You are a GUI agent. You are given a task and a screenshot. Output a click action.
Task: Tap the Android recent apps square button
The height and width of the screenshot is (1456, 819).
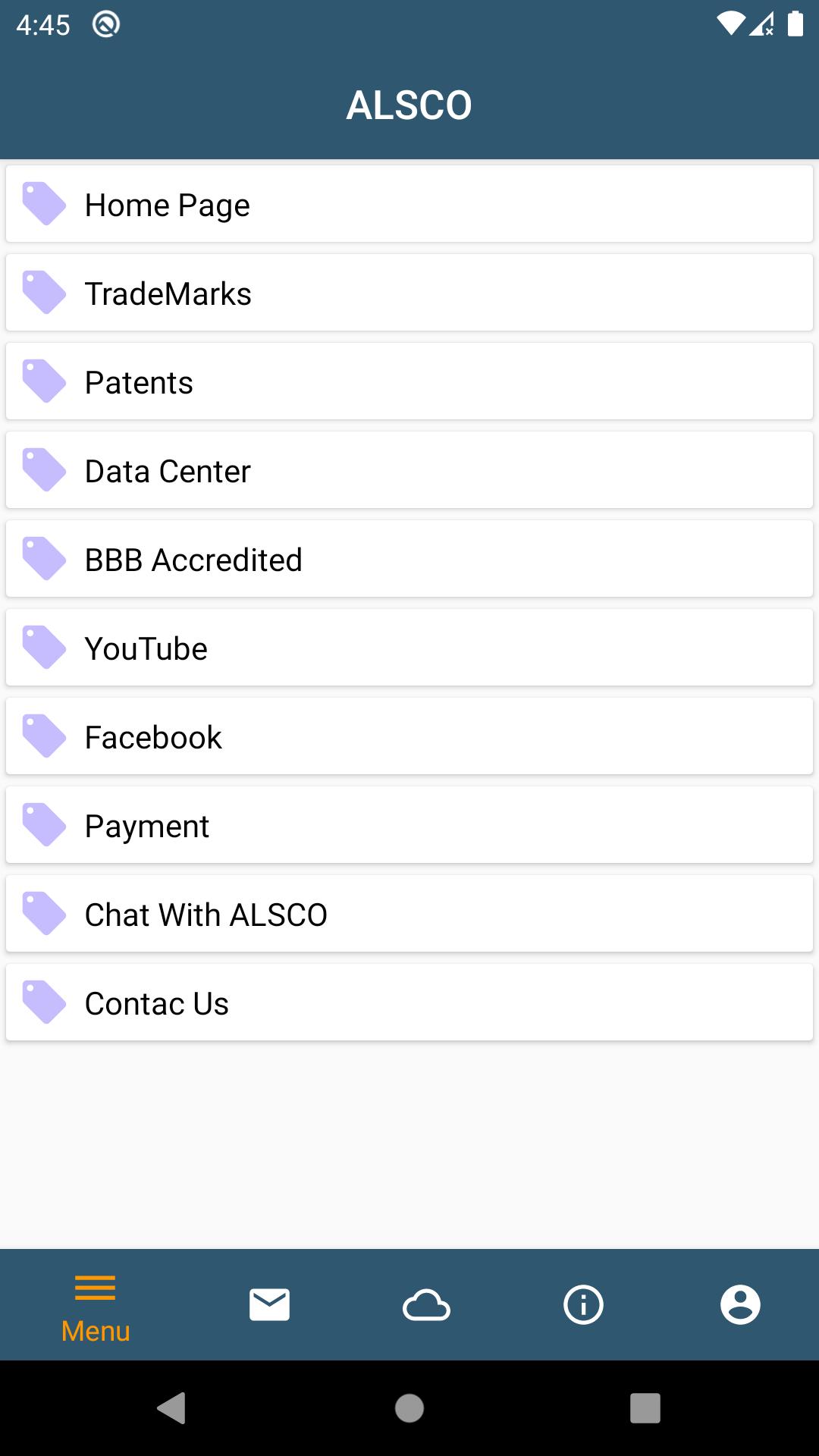coord(645,1408)
